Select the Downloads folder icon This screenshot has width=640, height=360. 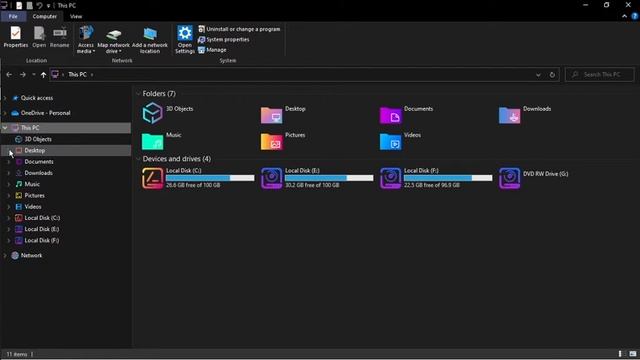pos(509,115)
